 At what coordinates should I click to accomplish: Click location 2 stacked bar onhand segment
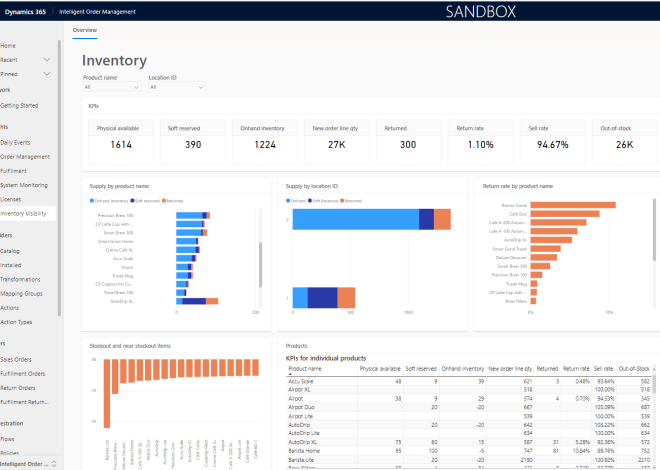(x=356, y=219)
